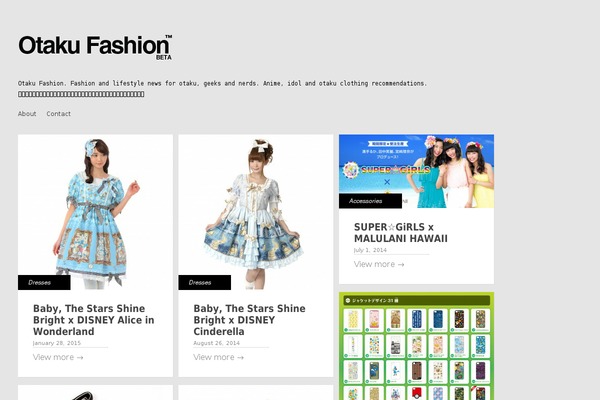Open the Cinderella dress photo
Image resolution: width=600 pixels, height=400 pixels.
pyautogui.click(x=256, y=212)
